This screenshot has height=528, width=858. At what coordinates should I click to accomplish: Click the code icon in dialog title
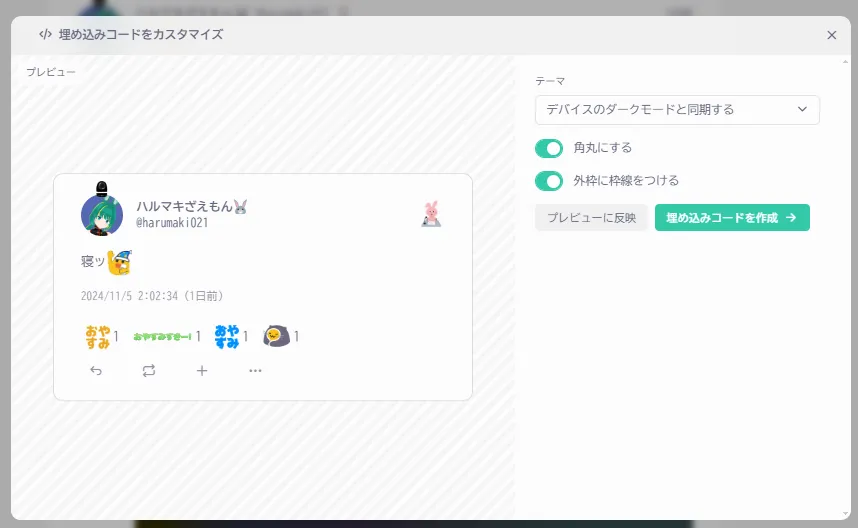[45, 34]
